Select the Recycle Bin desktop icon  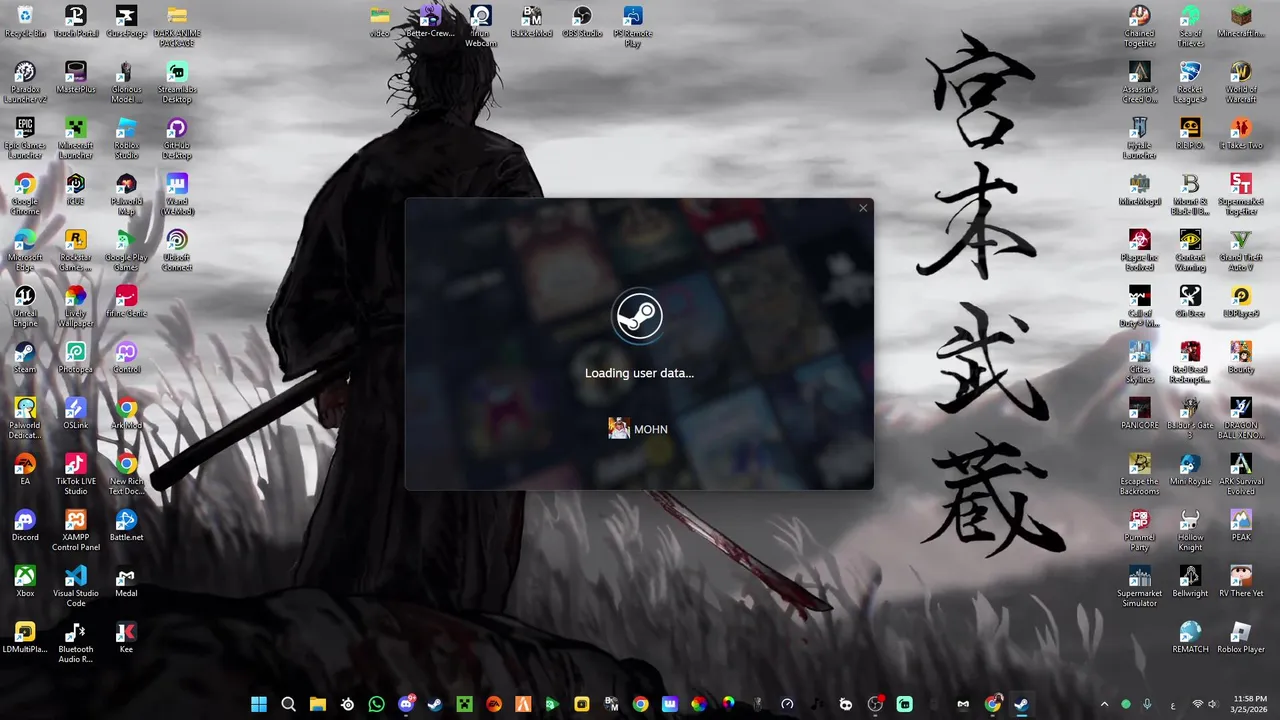(x=25, y=22)
